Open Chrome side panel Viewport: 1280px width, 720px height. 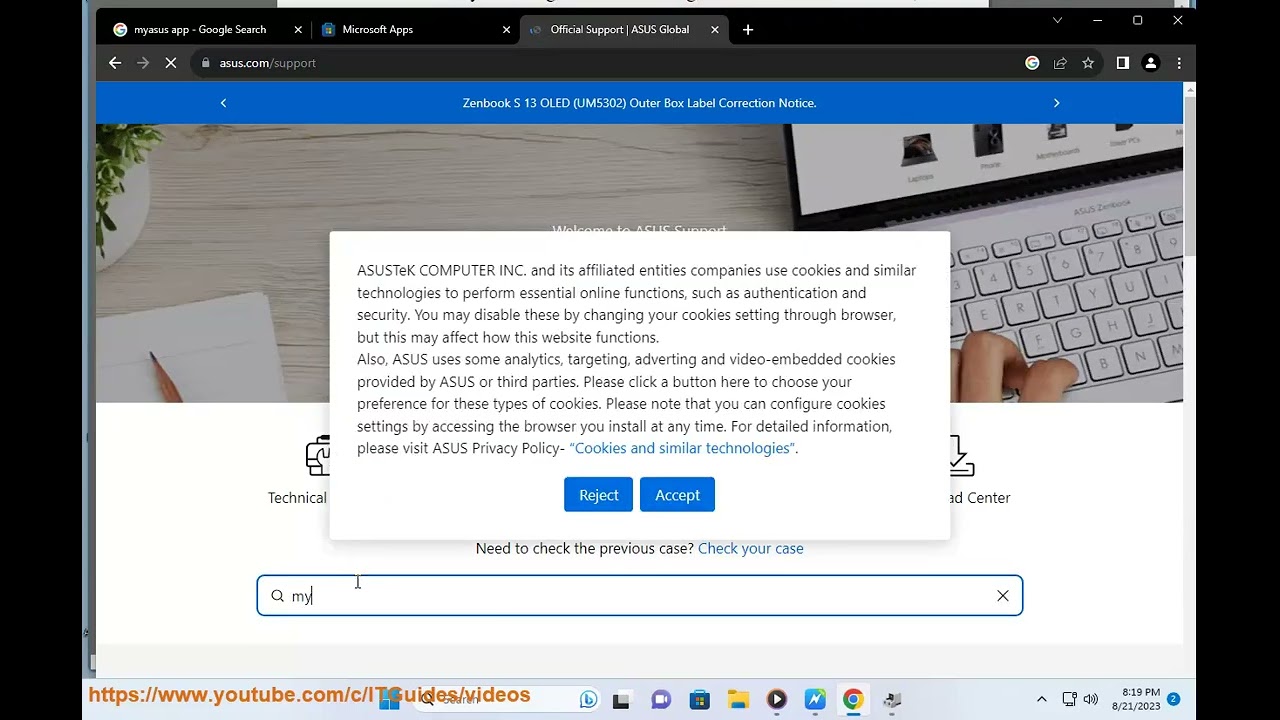[x=1123, y=63]
